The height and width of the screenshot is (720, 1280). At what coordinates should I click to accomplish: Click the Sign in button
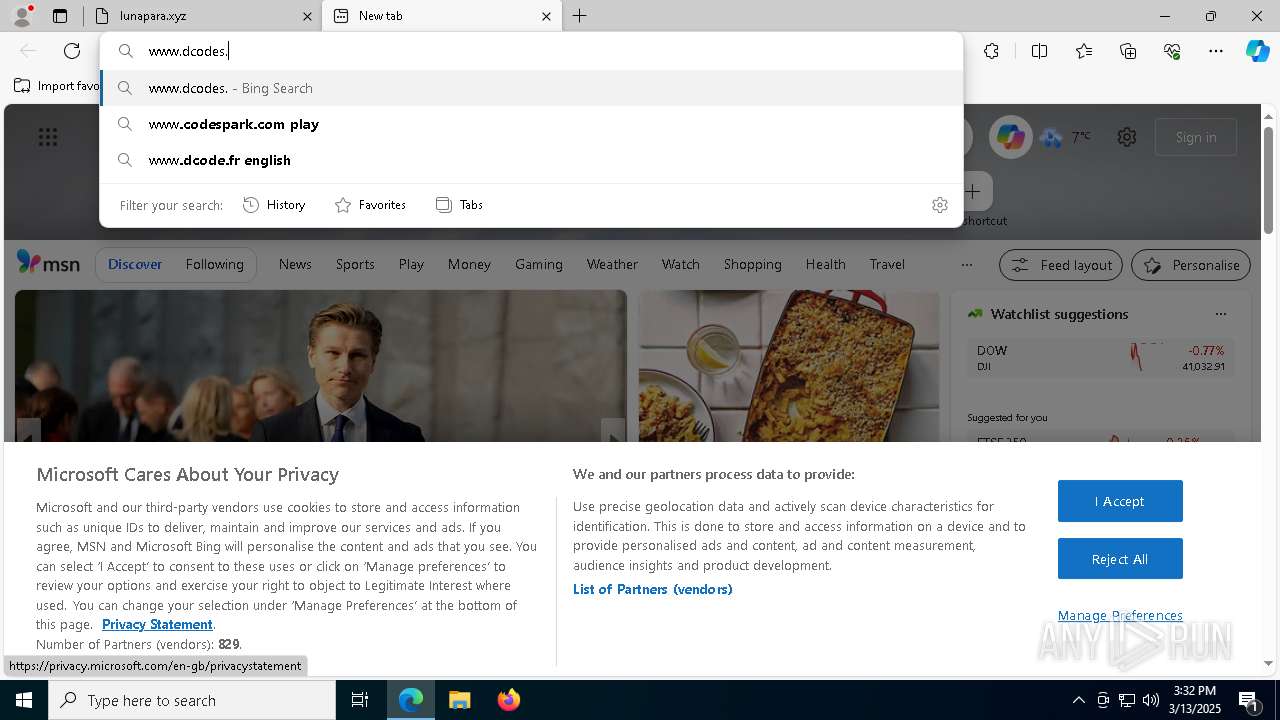coord(1196,137)
